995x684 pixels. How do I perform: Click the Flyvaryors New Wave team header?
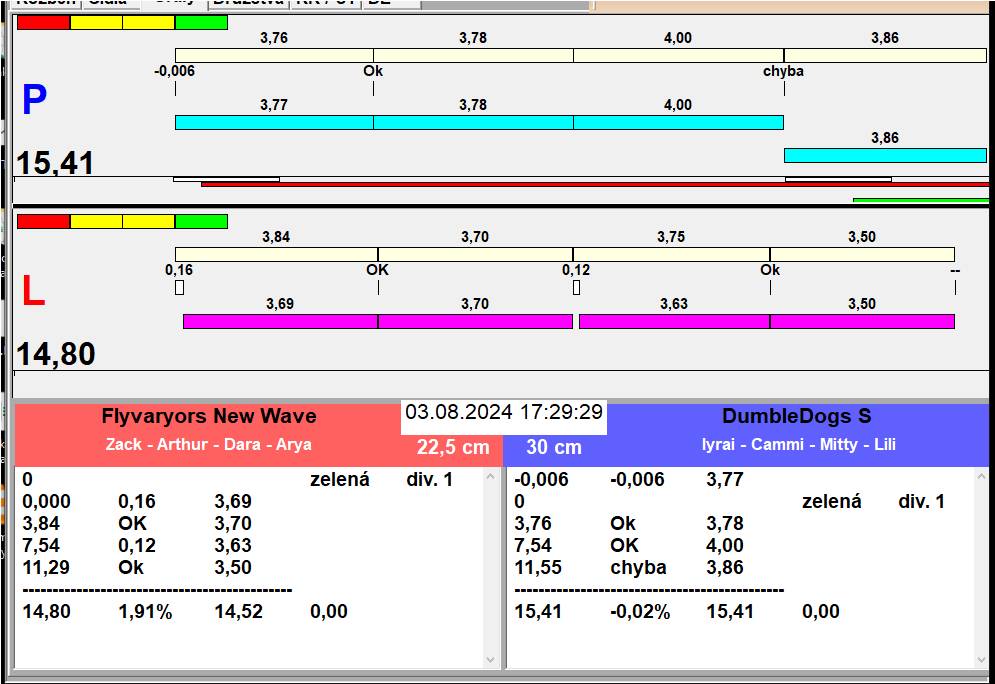click(208, 417)
